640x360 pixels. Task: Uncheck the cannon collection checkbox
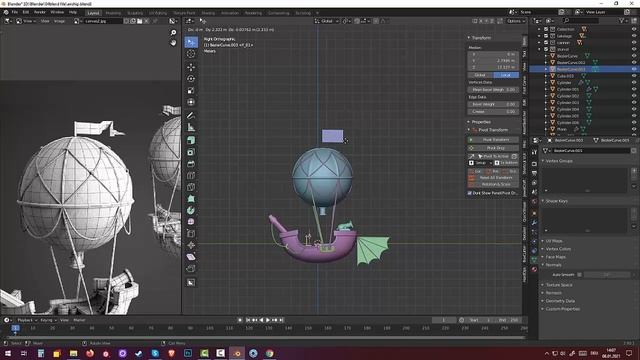click(546, 42)
